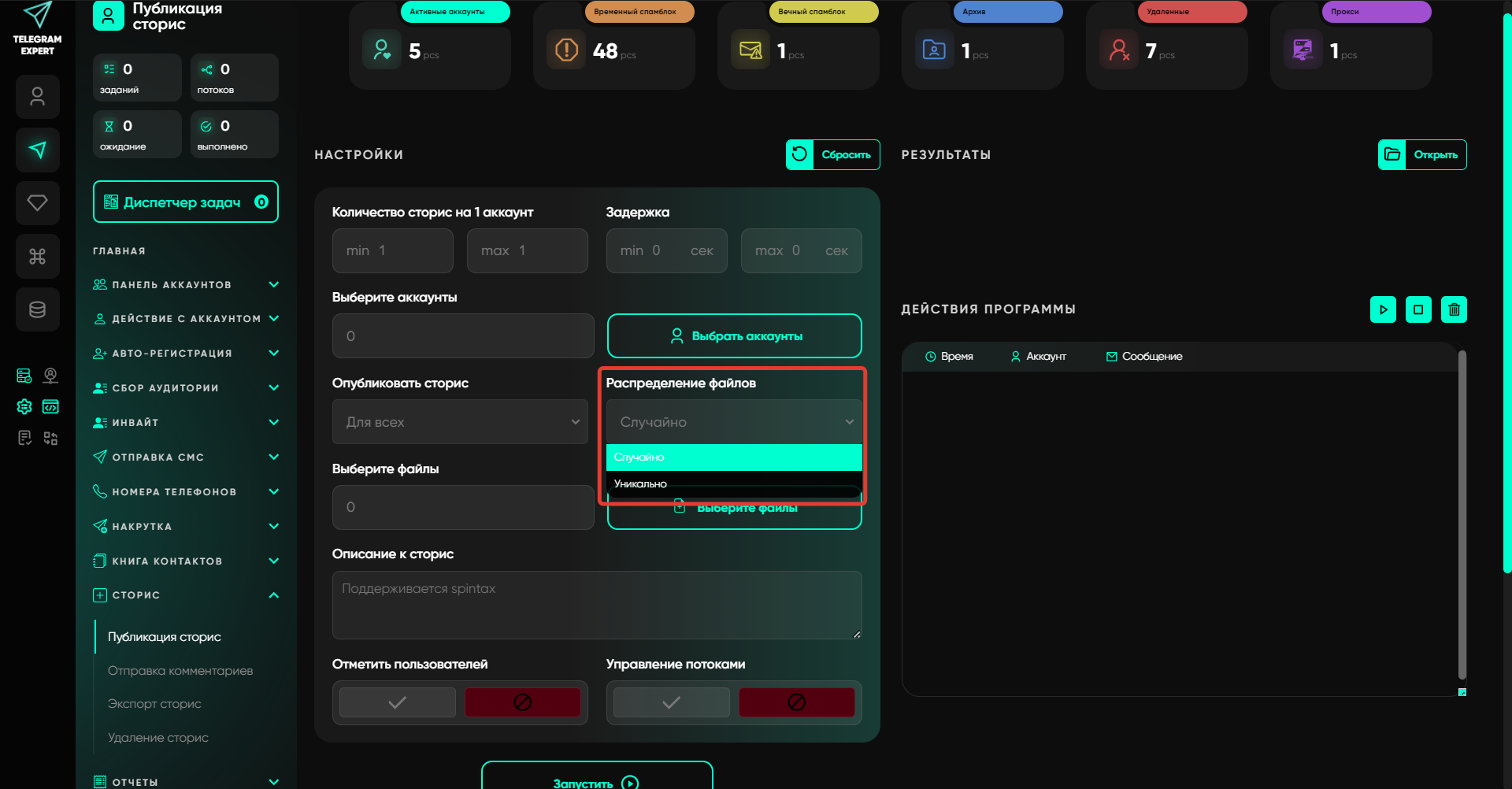Click the diamond icon in left sidebar

coord(37,203)
